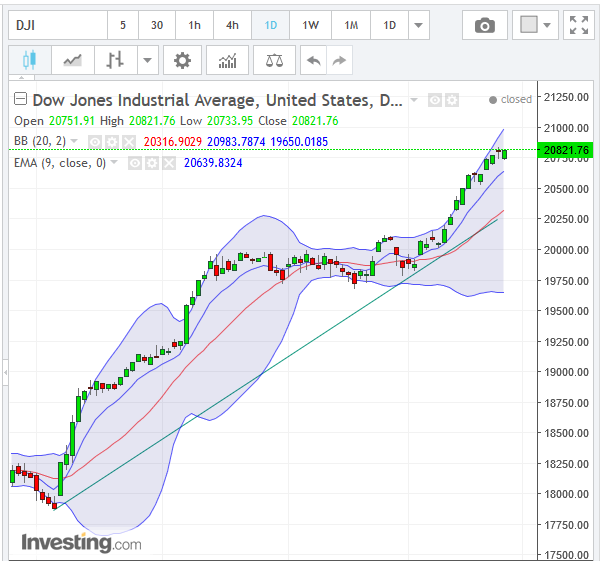Click the left side panel expand arrow
The image size is (603, 561).
click(x=5, y=372)
